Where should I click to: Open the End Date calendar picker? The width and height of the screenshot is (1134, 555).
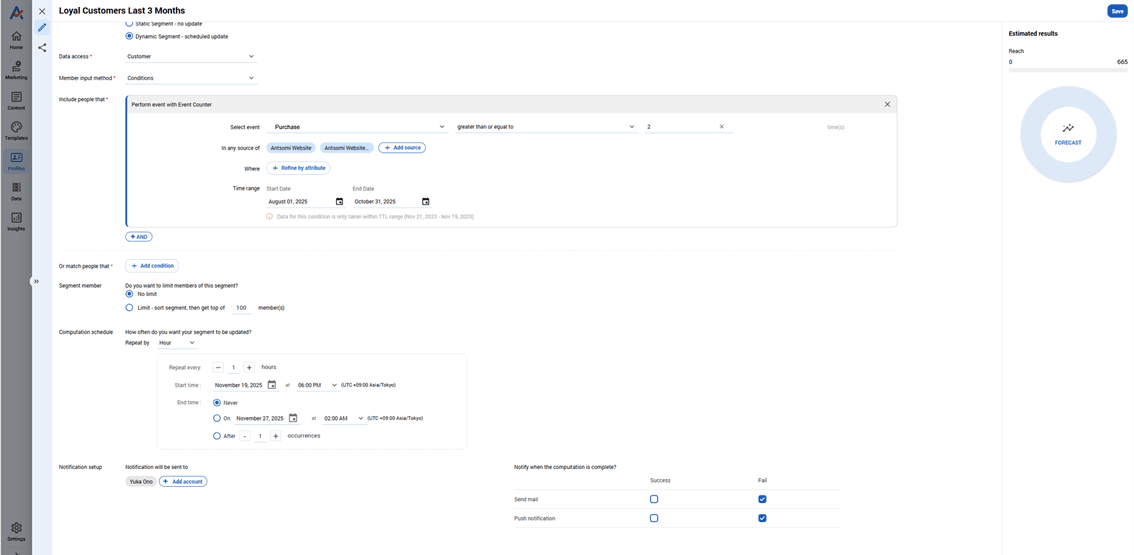click(x=425, y=202)
